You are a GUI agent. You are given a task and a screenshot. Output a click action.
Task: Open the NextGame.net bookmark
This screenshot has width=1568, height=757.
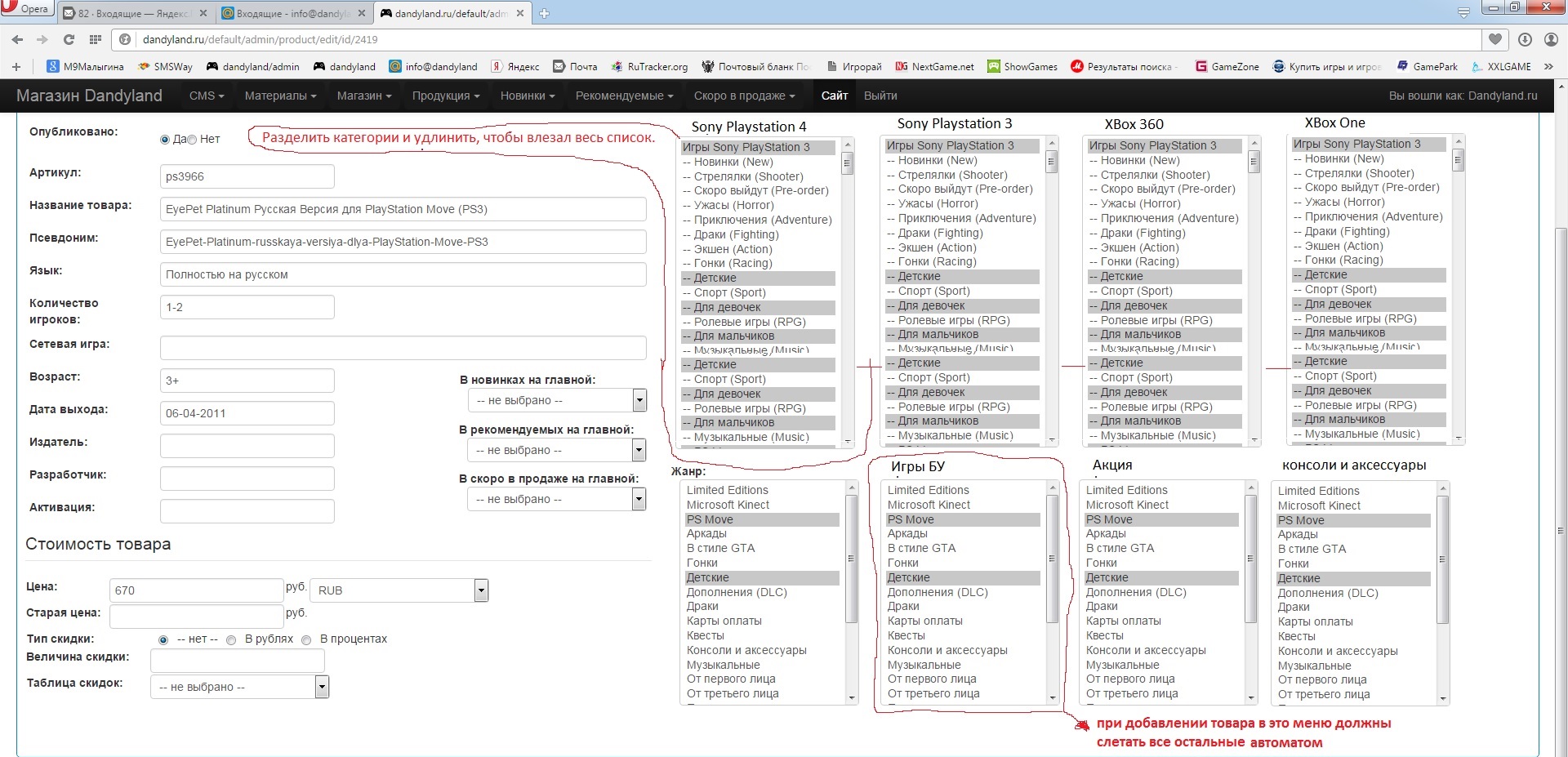pos(934,66)
